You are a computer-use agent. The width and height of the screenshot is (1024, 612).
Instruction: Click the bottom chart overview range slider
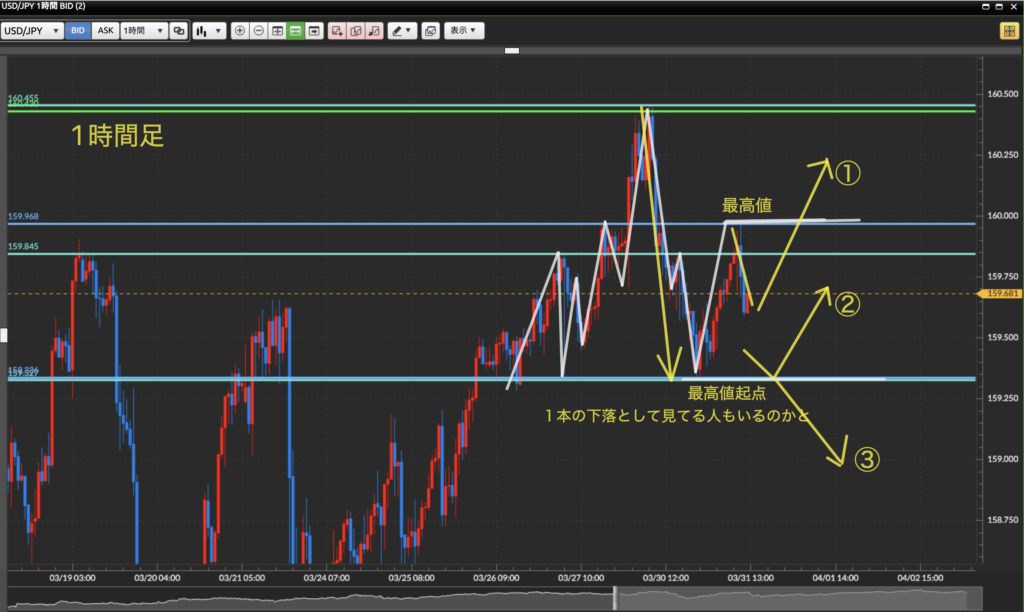coord(616,597)
